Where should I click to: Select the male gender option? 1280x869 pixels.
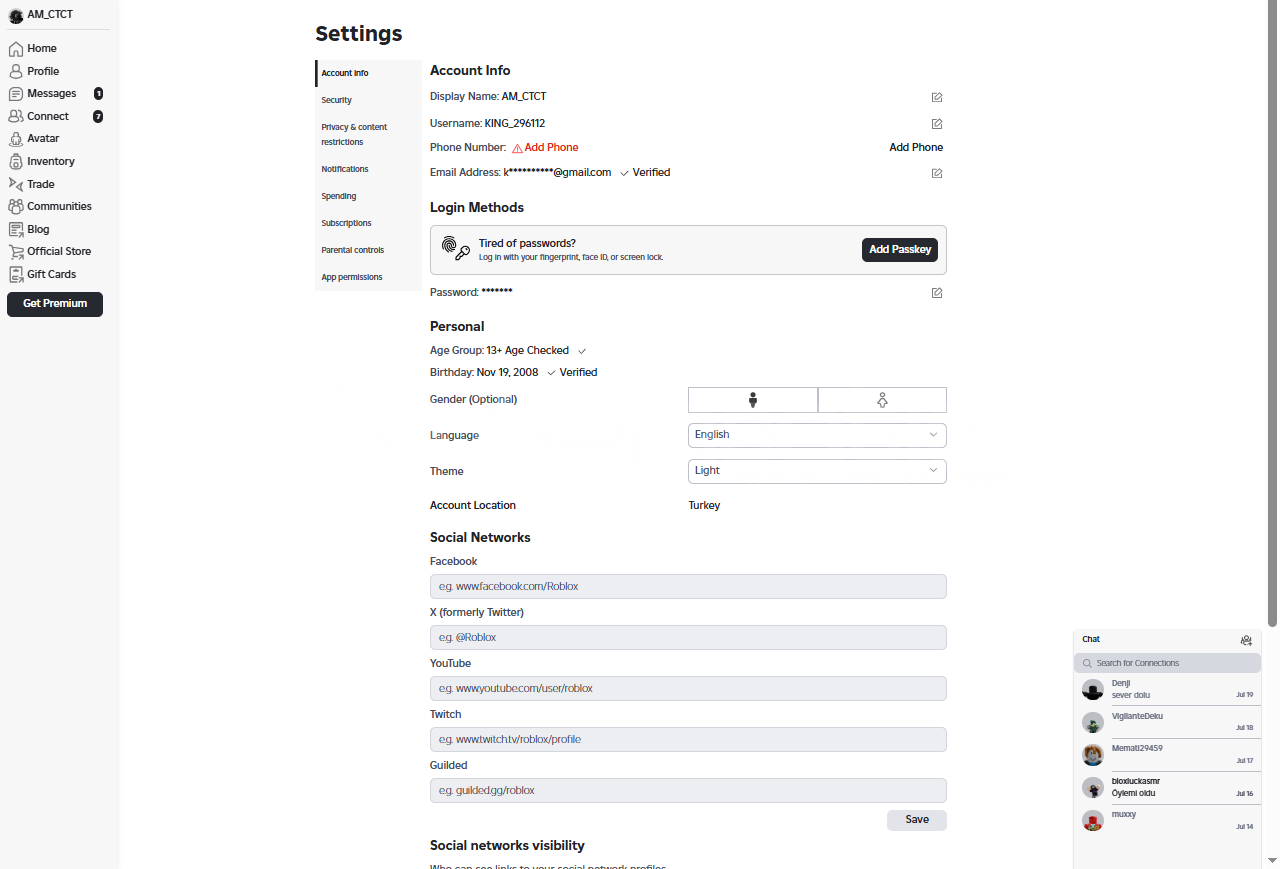point(753,400)
